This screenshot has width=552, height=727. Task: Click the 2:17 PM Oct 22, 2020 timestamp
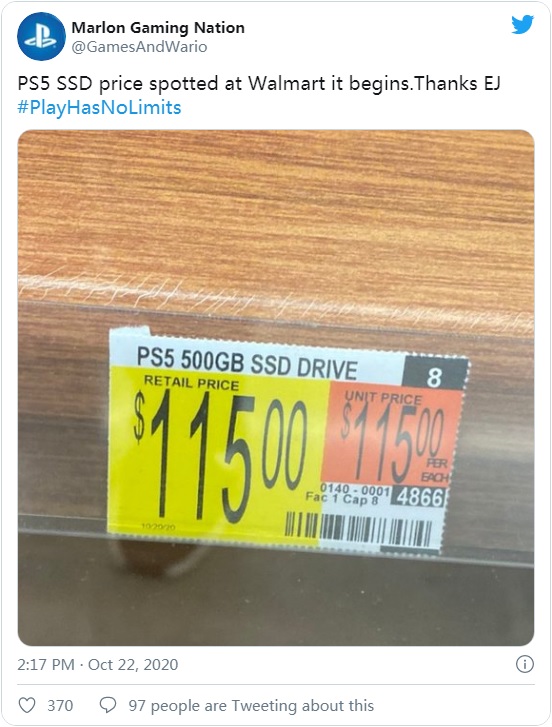[x=98, y=664]
